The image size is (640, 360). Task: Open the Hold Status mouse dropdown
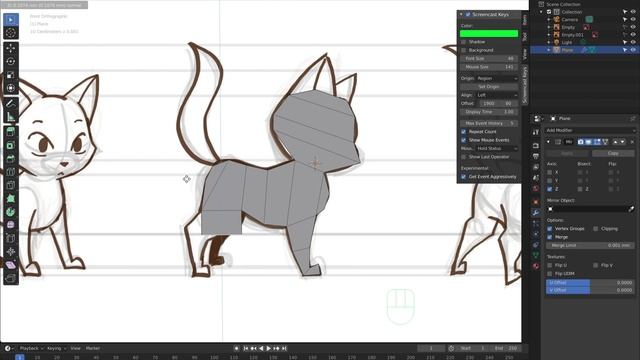497,149
